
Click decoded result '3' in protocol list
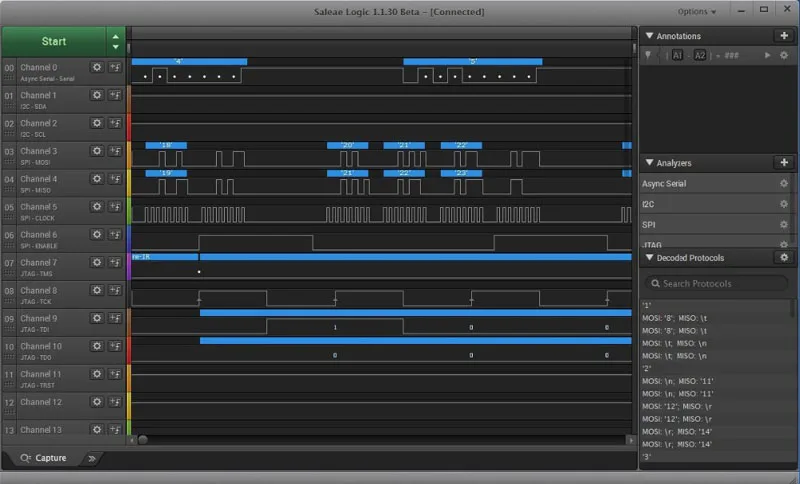646,456
